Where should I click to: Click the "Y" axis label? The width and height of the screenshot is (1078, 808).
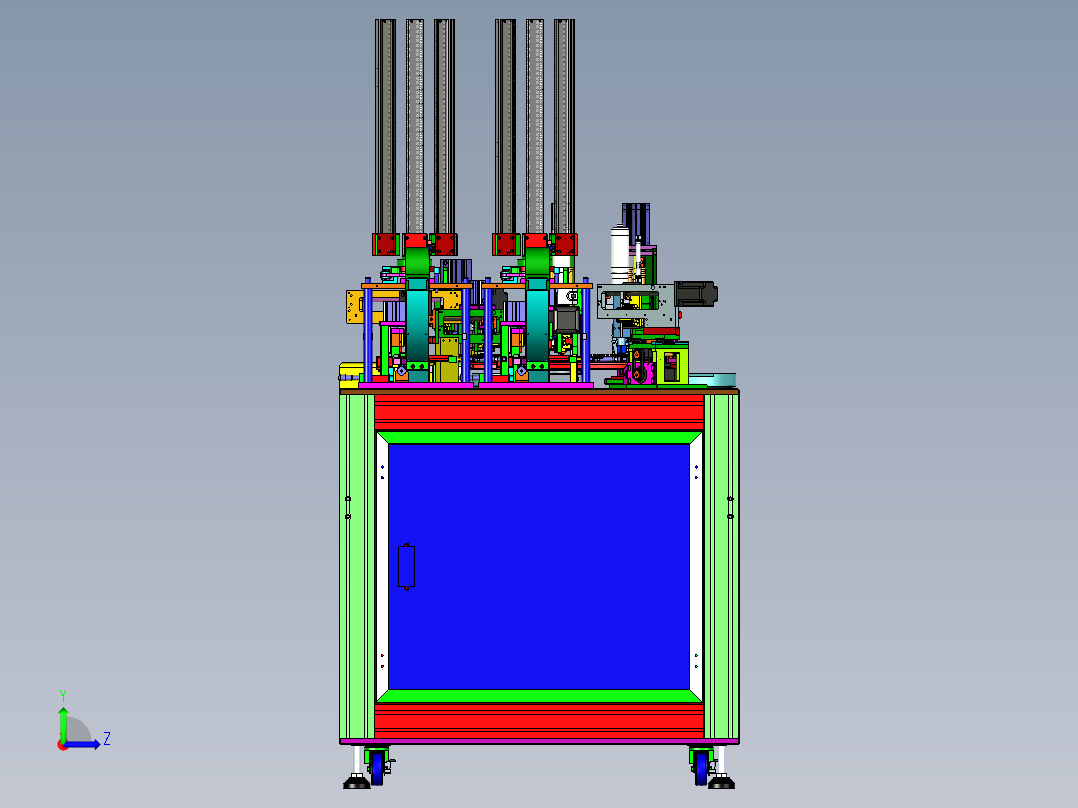pos(63,695)
